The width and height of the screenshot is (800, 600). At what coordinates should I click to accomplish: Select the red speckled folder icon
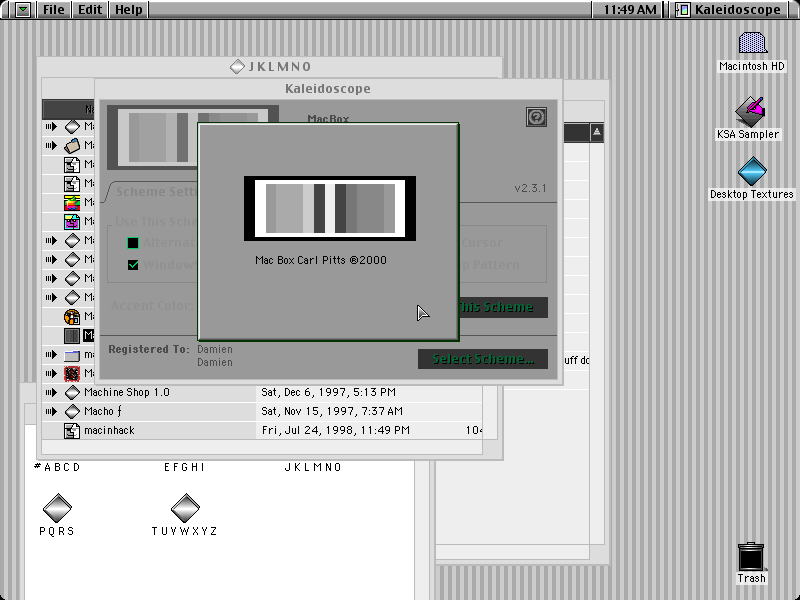72,373
